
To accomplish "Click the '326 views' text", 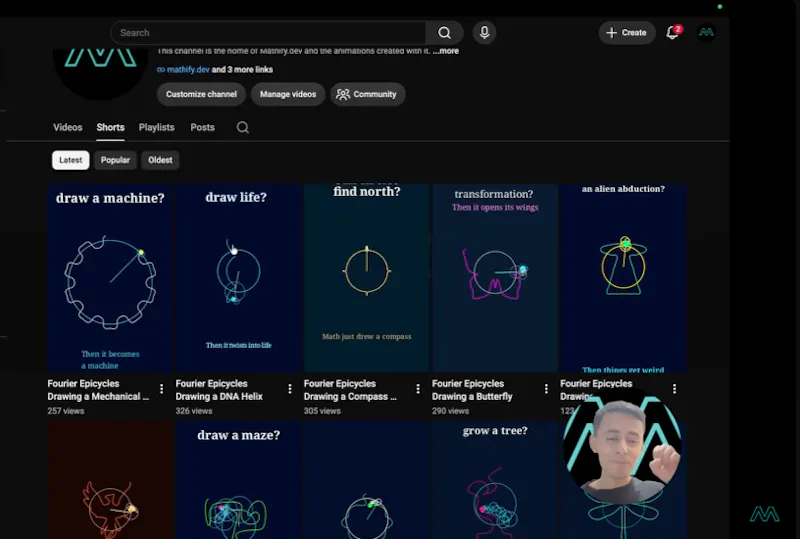I will (x=194, y=411).
